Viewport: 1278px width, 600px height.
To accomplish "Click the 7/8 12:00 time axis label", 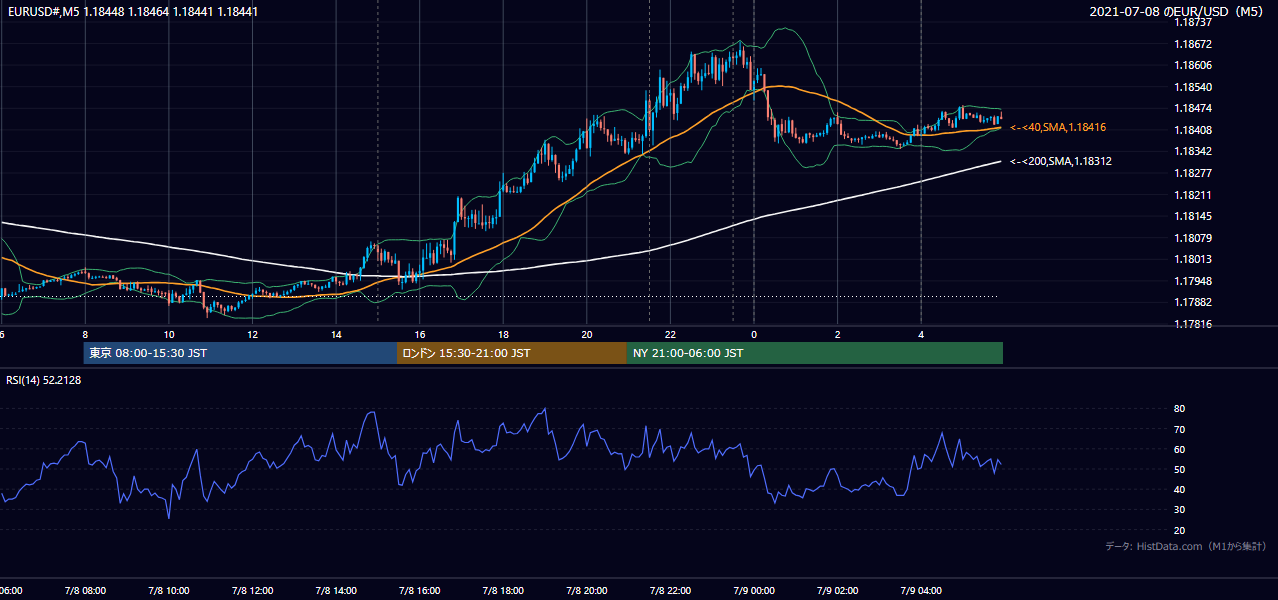I will [x=252, y=590].
